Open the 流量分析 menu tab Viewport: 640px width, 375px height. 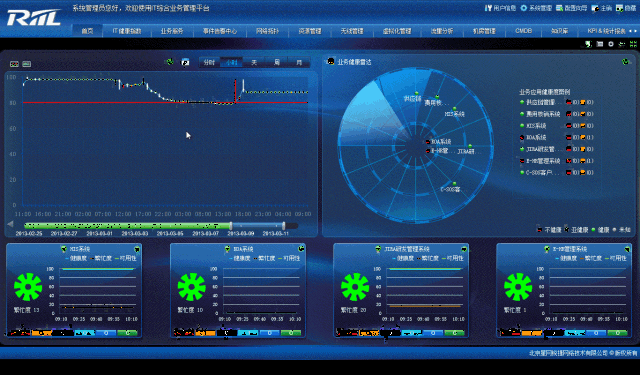(442, 31)
